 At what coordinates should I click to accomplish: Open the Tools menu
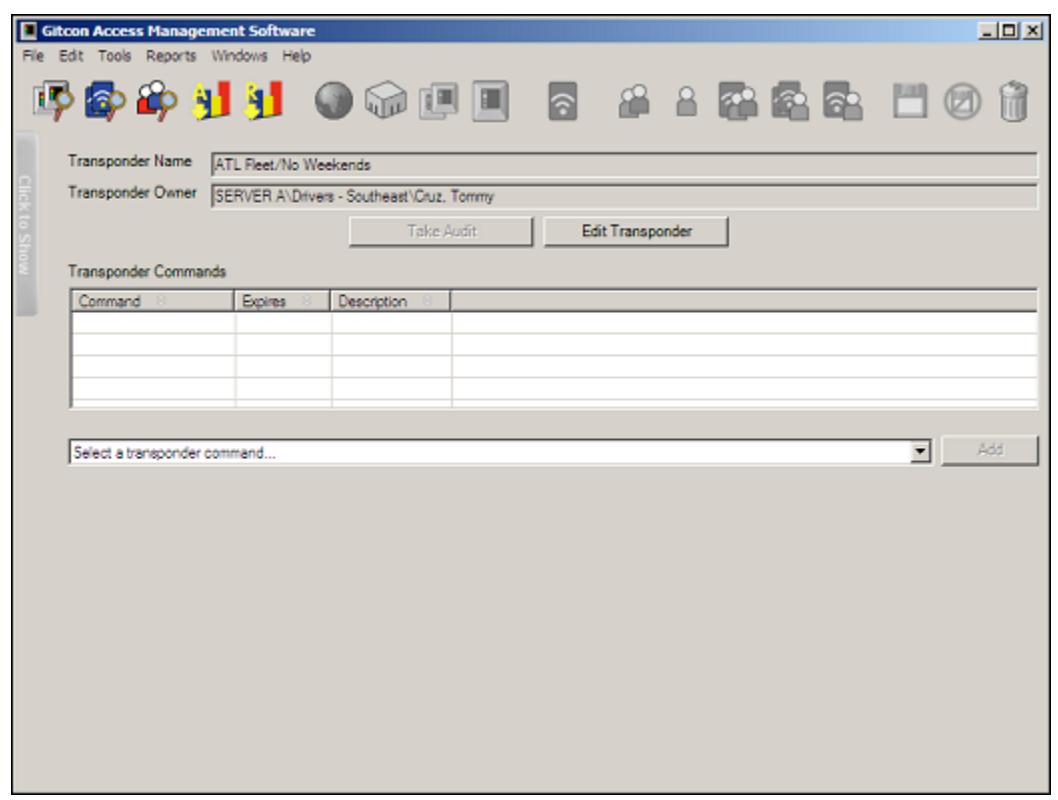[x=115, y=56]
